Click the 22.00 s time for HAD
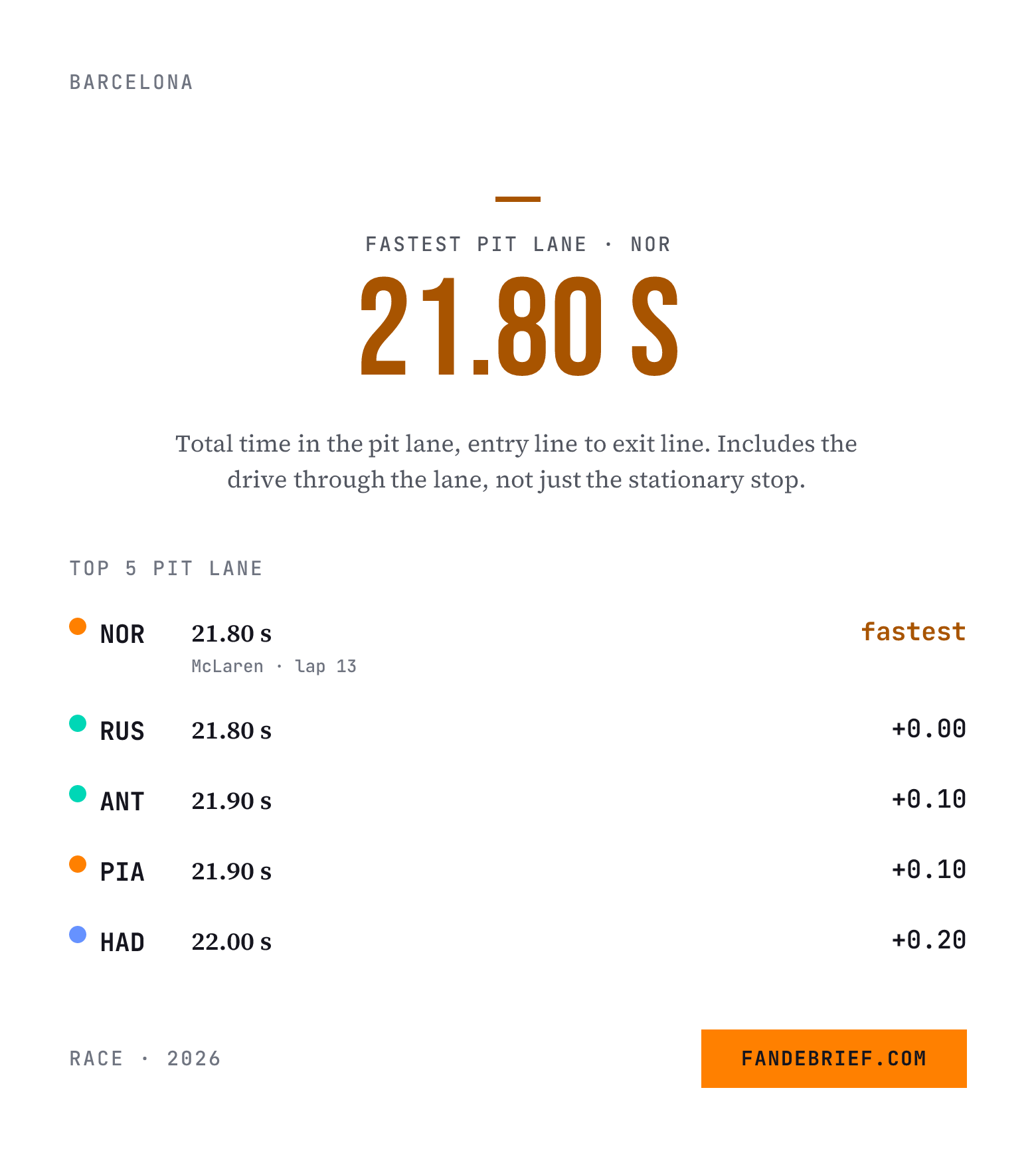 [x=231, y=942]
